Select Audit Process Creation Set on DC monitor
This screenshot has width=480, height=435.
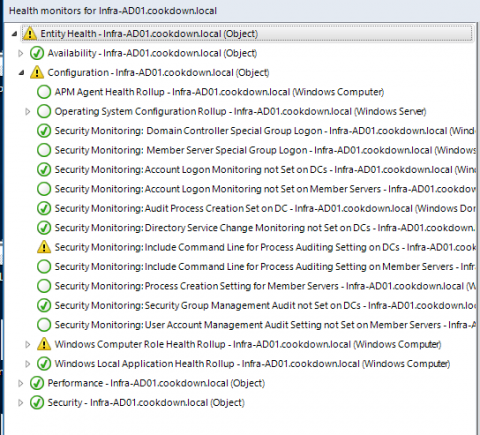tap(265, 208)
